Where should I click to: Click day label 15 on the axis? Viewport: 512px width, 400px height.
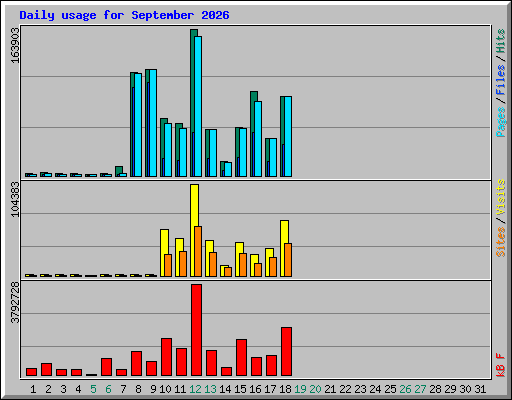(240, 389)
